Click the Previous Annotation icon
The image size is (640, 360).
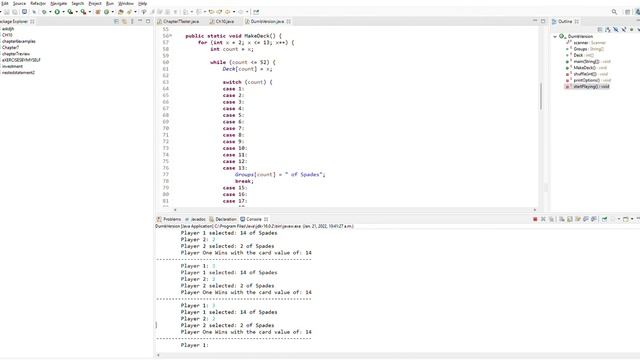point(199,12)
